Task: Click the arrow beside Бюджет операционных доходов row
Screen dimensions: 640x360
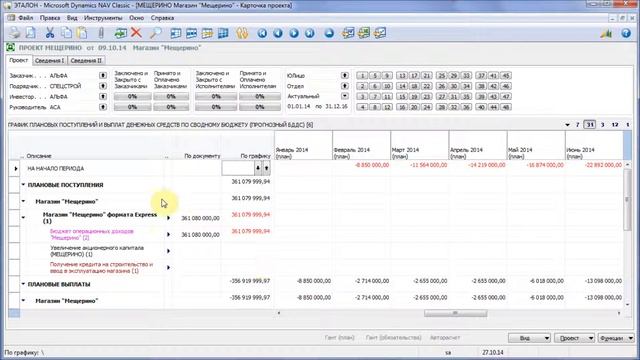Action: [168, 234]
